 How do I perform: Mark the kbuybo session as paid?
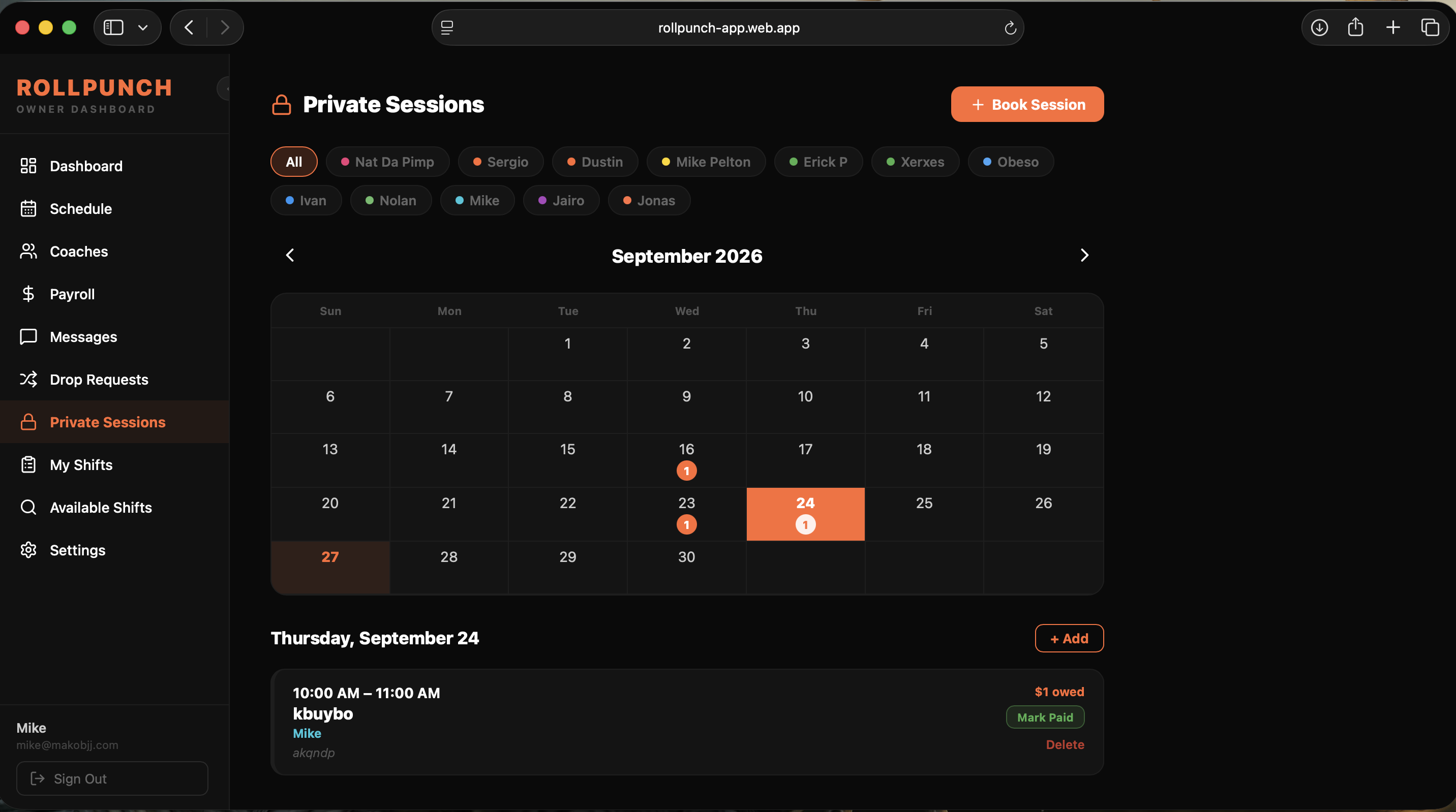click(x=1045, y=717)
